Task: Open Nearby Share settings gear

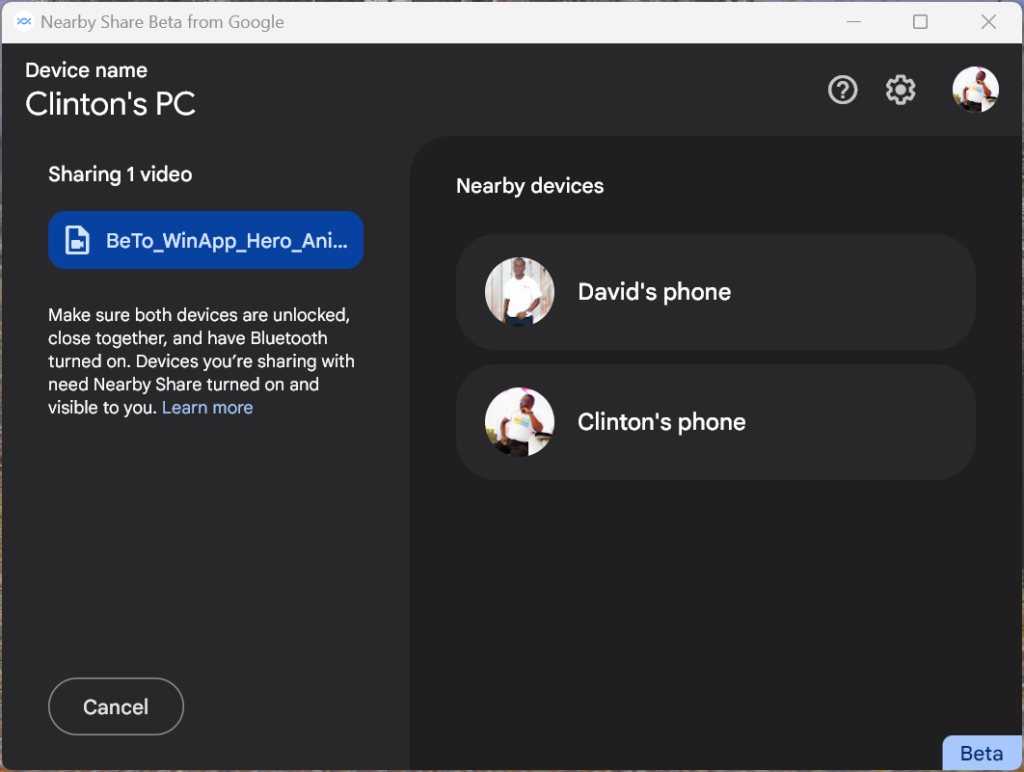Action: pos(901,89)
